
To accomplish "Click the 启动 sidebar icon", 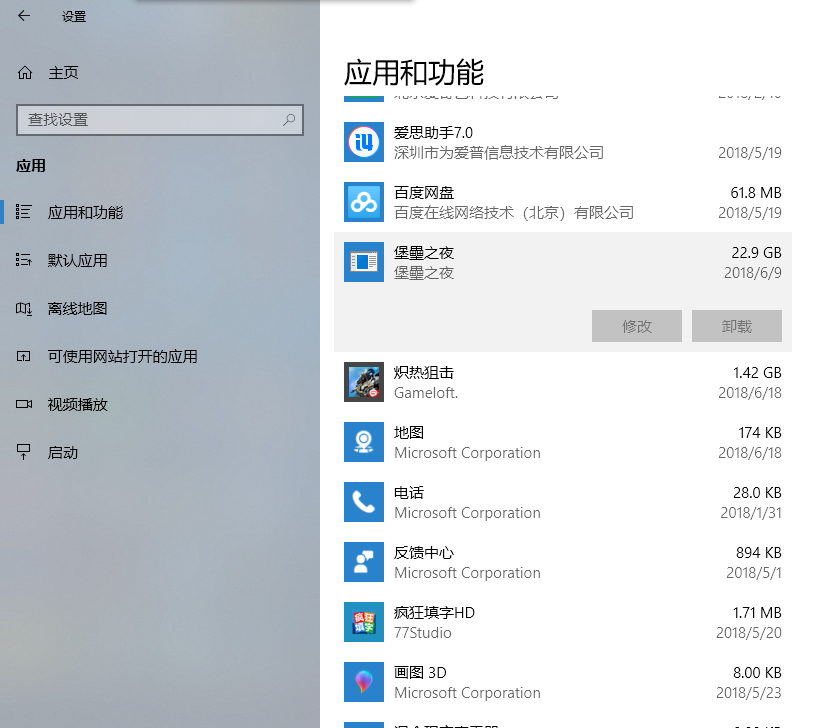I will (23, 452).
